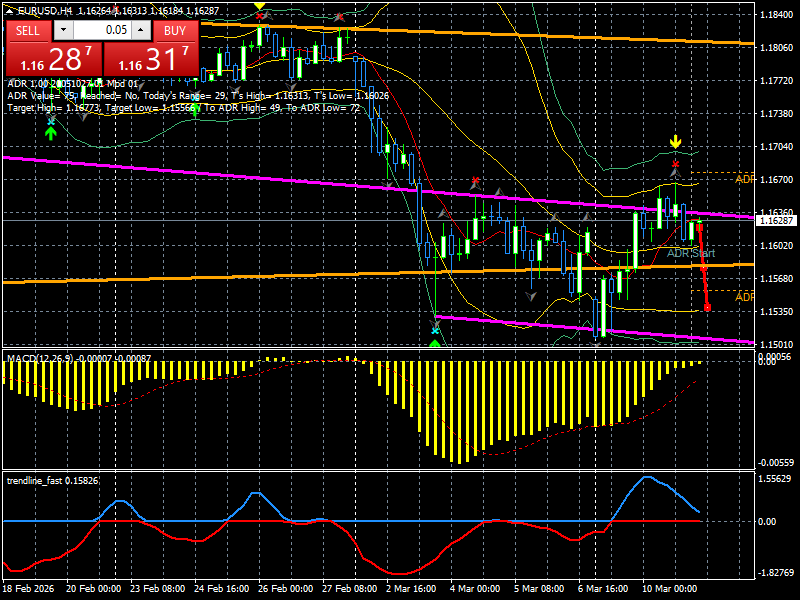Click the 2 Mar 16:00 time label
Screen dimensions: 800x600
[x=411, y=588]
